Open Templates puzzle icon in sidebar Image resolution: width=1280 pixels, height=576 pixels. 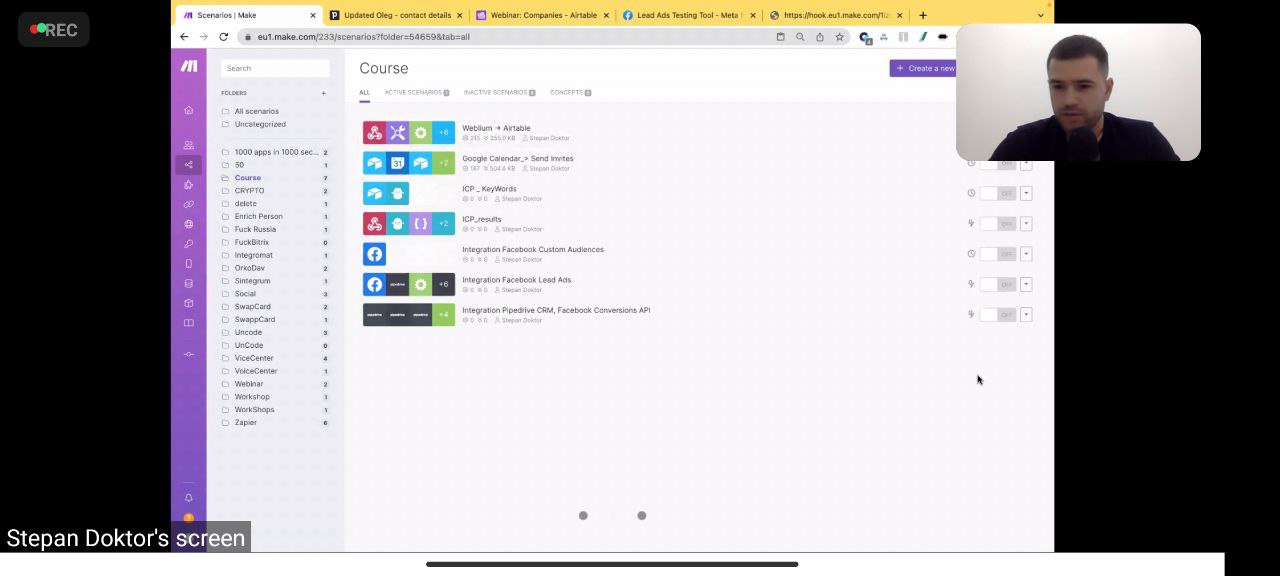click(188, 185)
